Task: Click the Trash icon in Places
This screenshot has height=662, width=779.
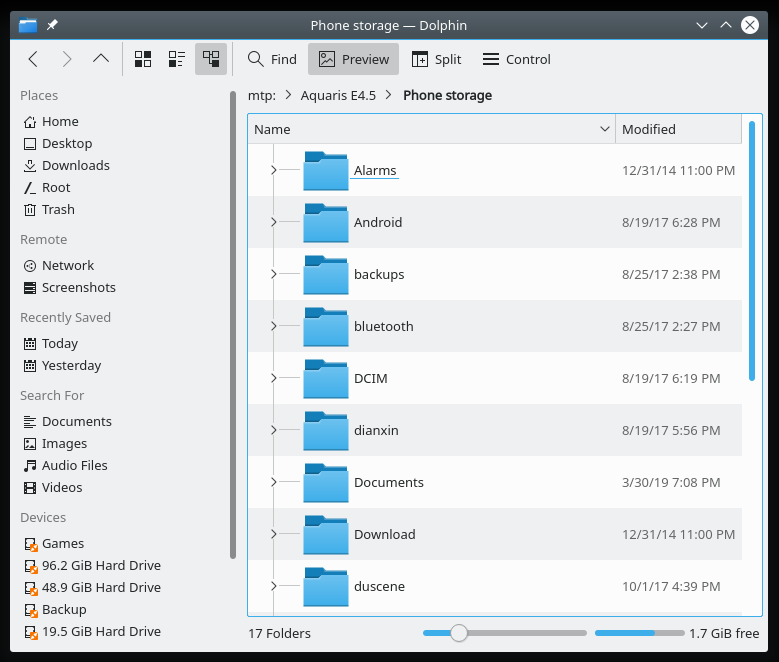Action: (30, 210)
